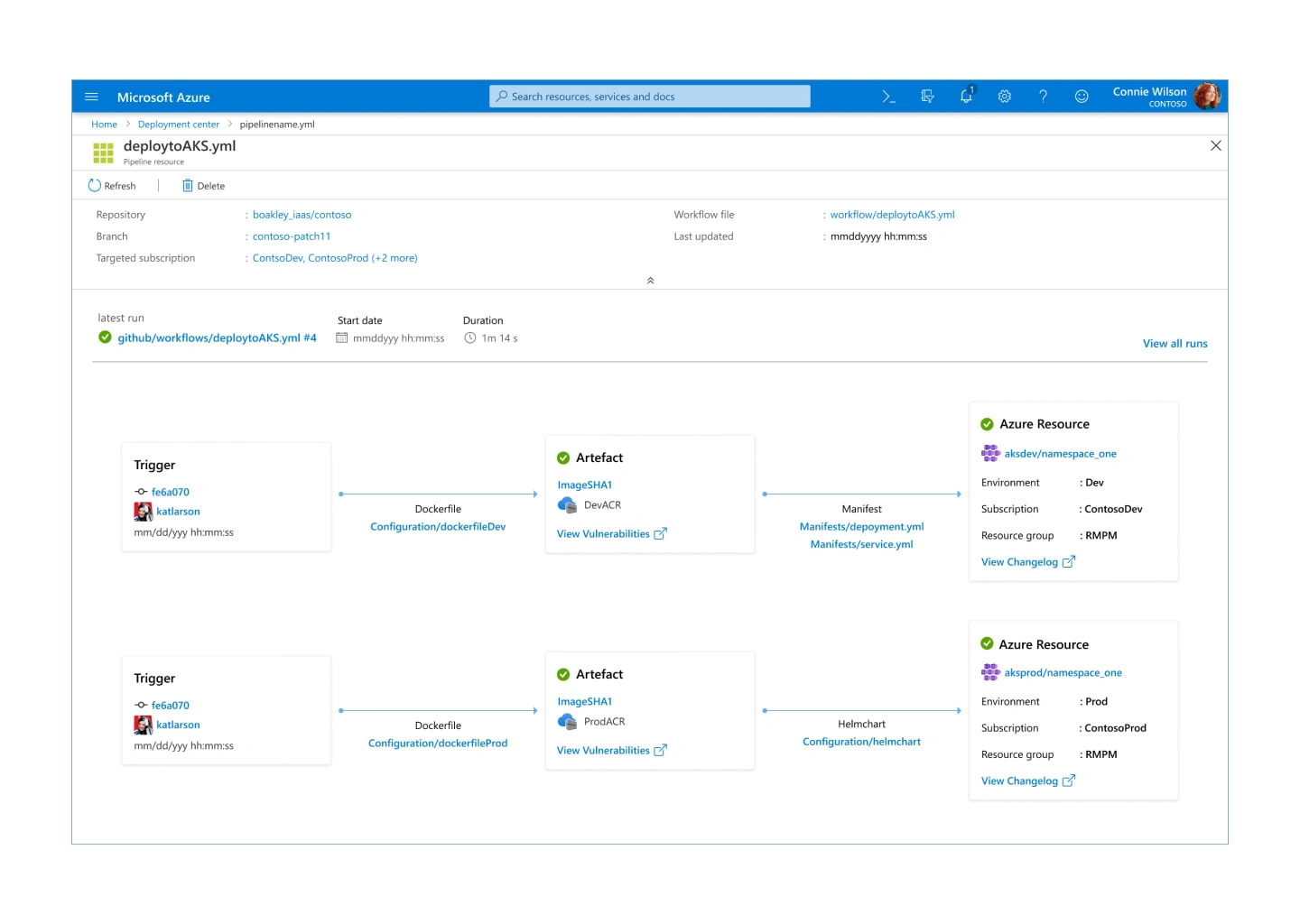Select the '1m 14 s' duration value
Viewport: 1300px width, 924px height.
pyautogui.click(x=499, y=338)
